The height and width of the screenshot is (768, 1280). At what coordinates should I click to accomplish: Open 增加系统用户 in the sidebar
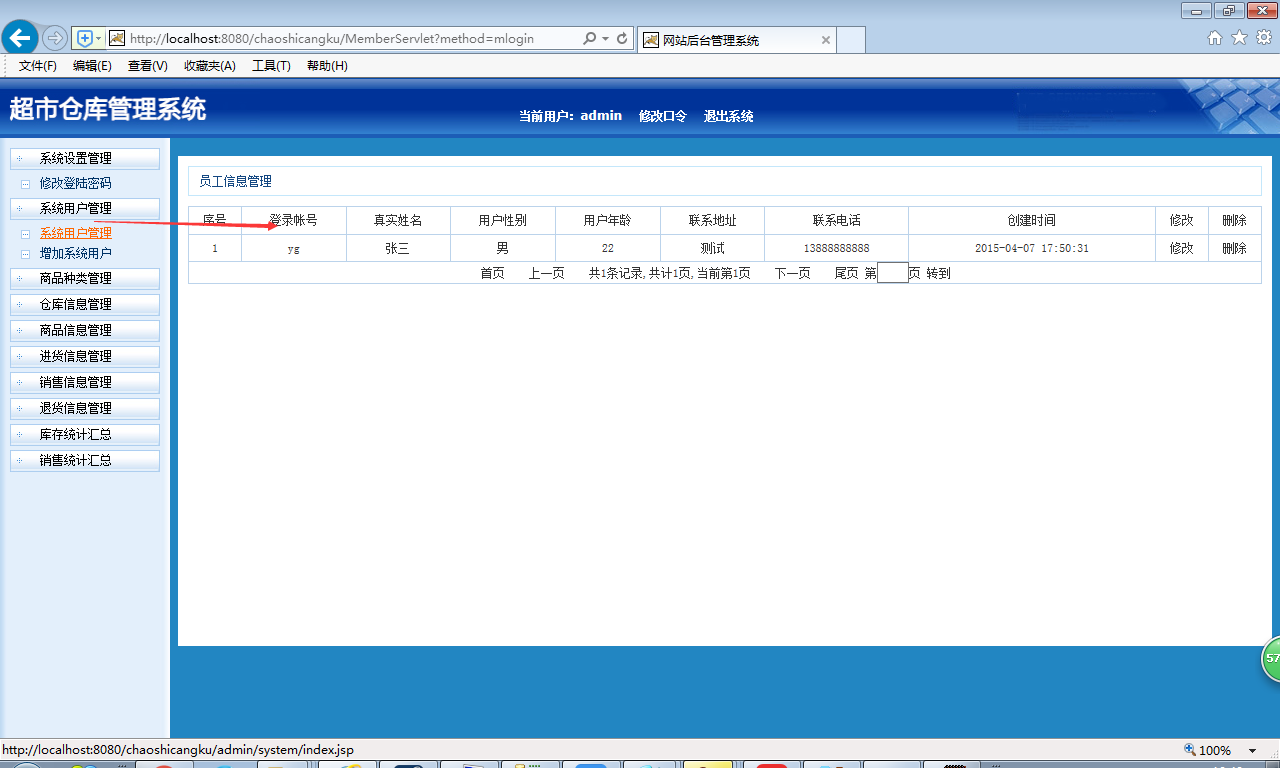[x=75, y=254]
